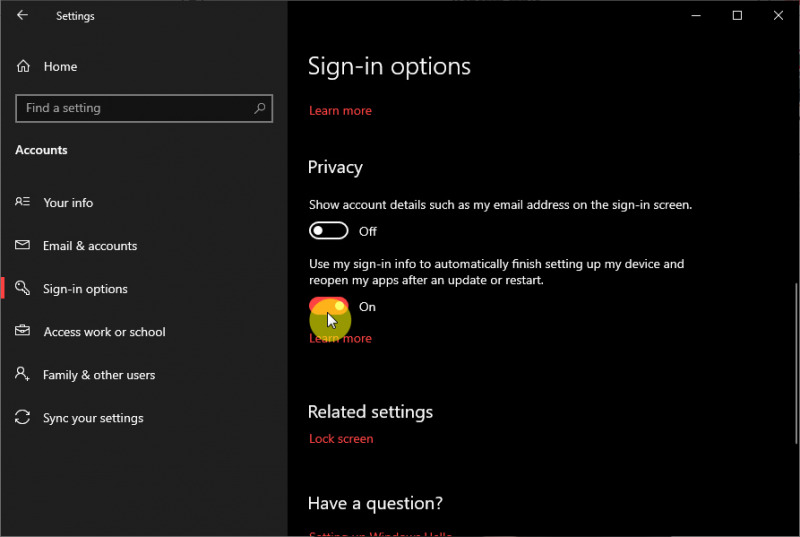Open the Setting up Windows Hello link
Image resolution: width=800 pixels, height=537 pixels.
380,533
